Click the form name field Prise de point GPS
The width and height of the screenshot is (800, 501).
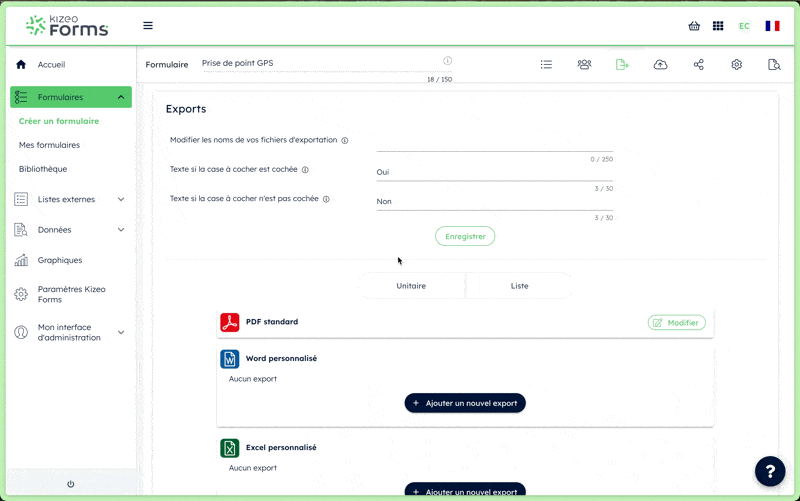click(327, 63)
